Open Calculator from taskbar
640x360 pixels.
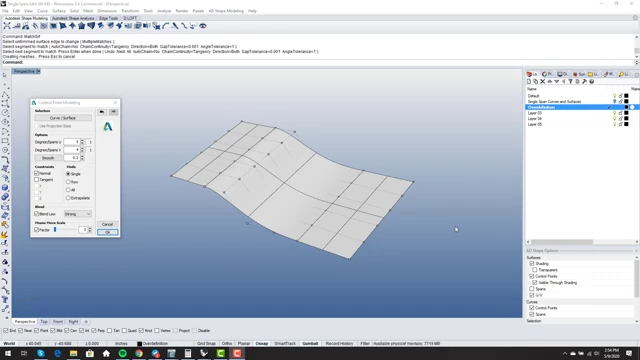pyautogui.click(x=188, y=353)
